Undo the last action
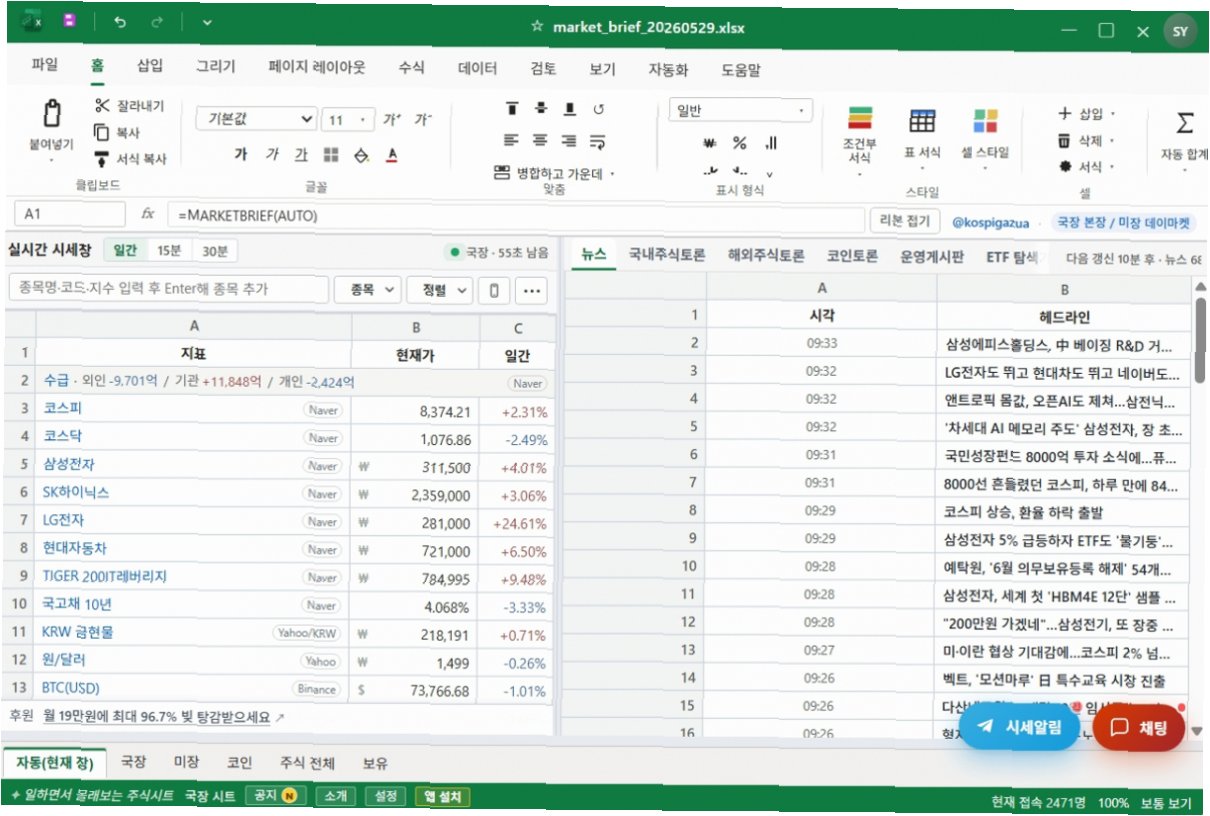This screenshot has width=1210, height=816. pos(120,22)
